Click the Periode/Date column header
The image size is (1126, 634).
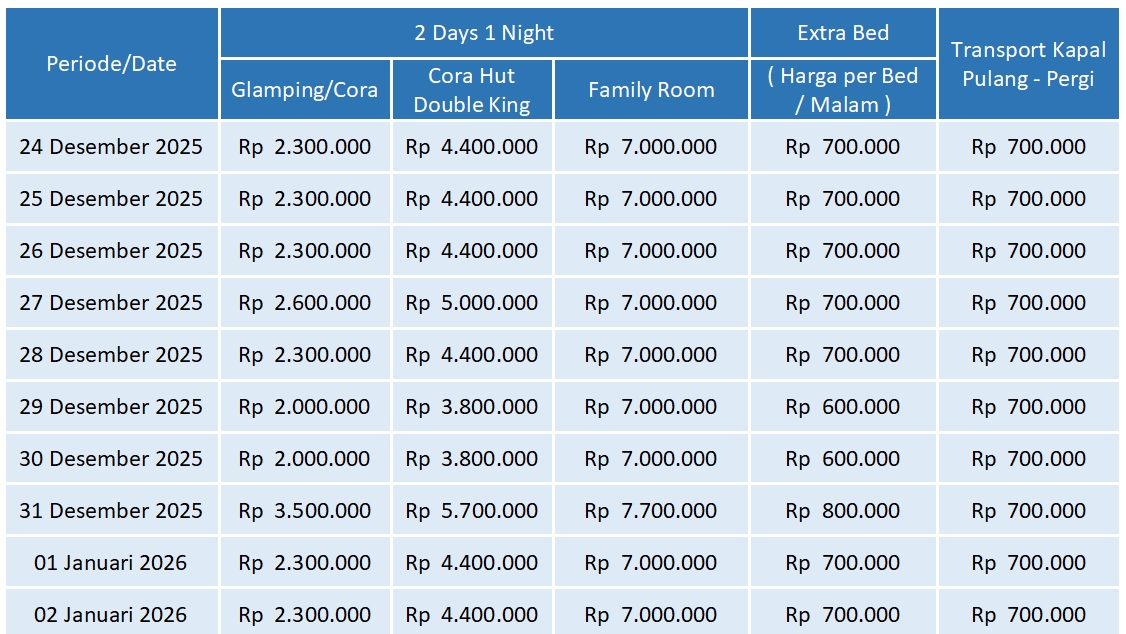(111, 64)
